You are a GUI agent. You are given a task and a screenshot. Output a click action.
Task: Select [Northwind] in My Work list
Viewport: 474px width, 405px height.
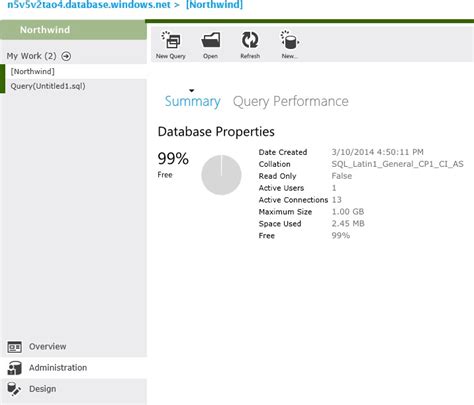(73, 71)
